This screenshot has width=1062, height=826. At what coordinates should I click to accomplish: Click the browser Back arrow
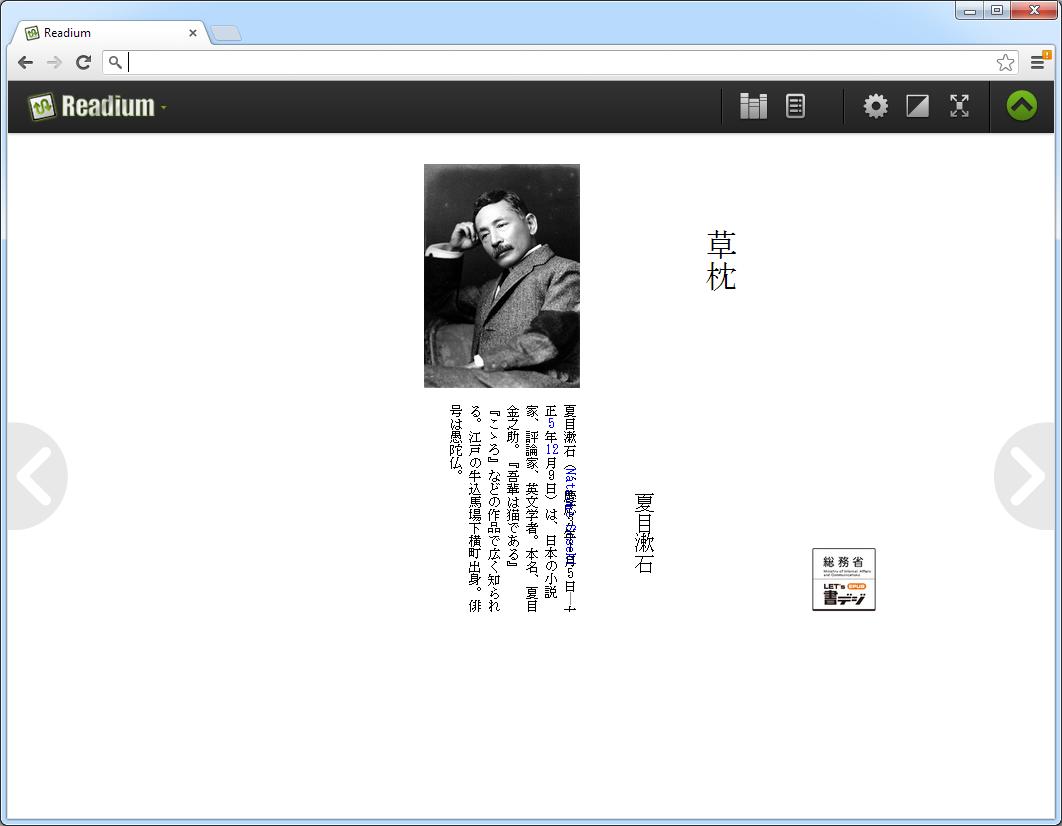(25, 63)
